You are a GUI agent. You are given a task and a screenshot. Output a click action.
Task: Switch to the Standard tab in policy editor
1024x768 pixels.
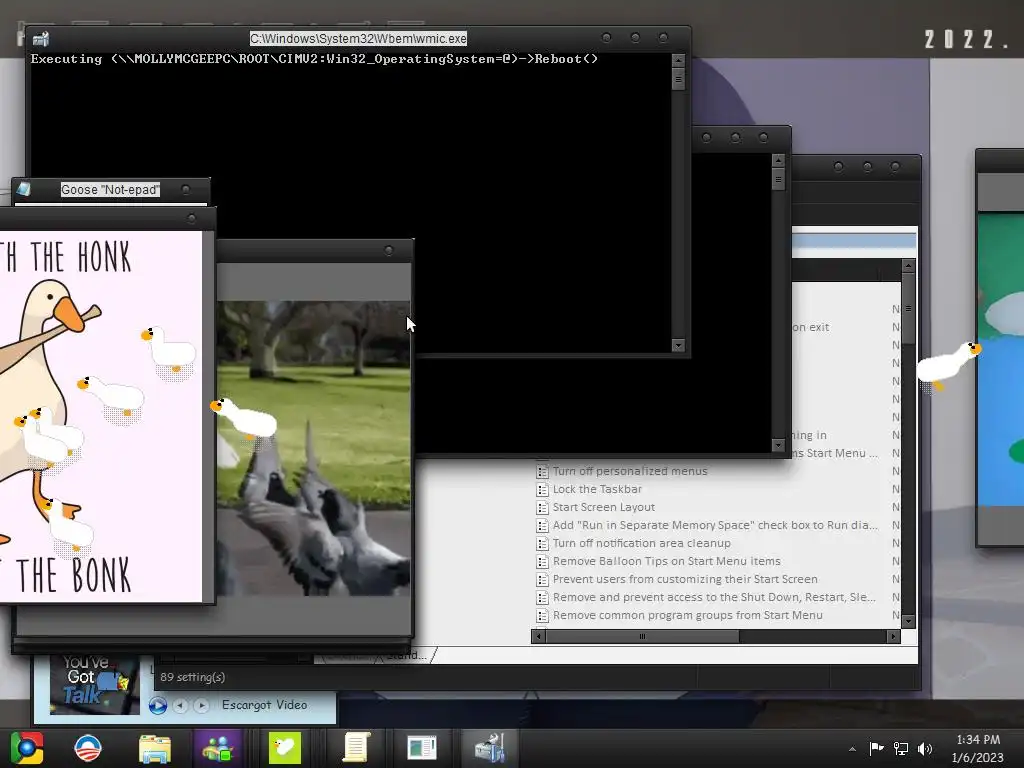click(x=408, y=656)
